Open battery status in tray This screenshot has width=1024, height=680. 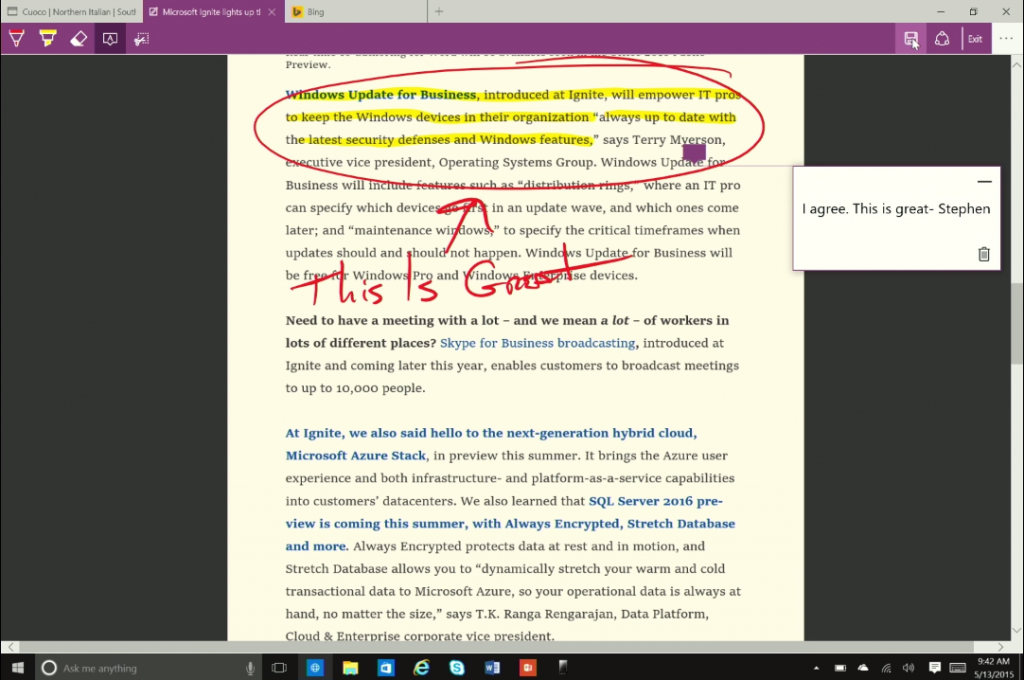pyautogui.click(x=840, y=668)
